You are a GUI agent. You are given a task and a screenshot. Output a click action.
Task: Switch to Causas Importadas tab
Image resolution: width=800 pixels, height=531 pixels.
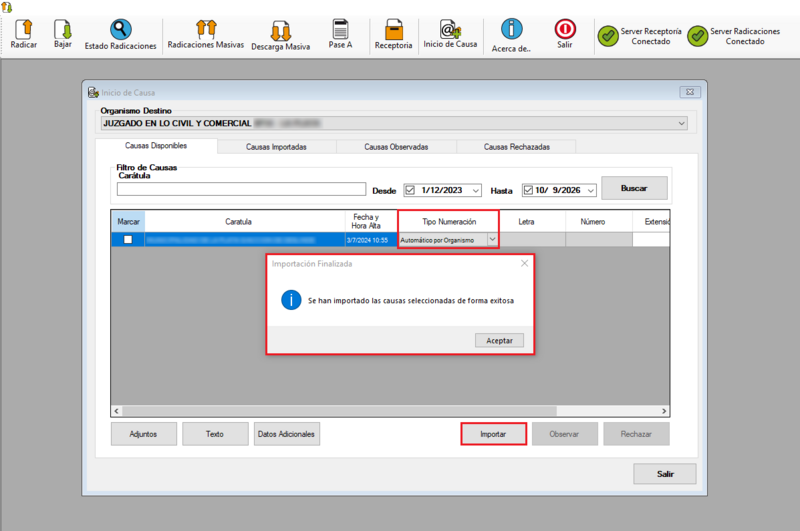[x=276, y=147]
